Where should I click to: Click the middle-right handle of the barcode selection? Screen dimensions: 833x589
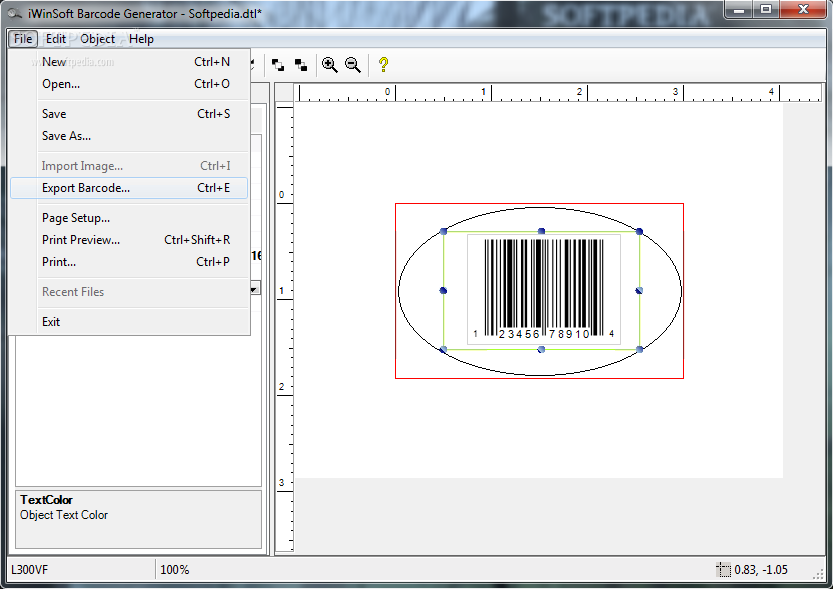(640, 291)
